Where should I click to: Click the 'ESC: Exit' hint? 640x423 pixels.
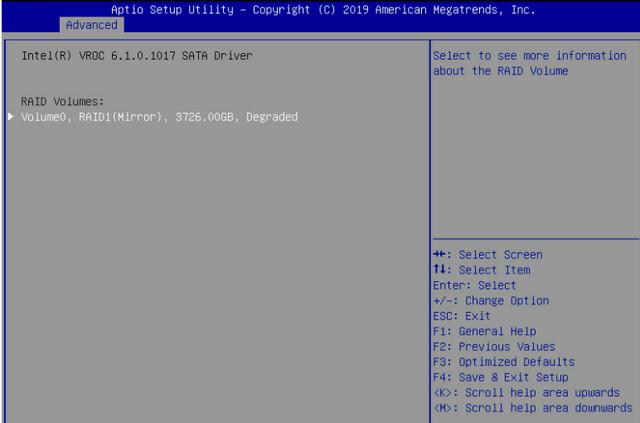pos(462,316)
